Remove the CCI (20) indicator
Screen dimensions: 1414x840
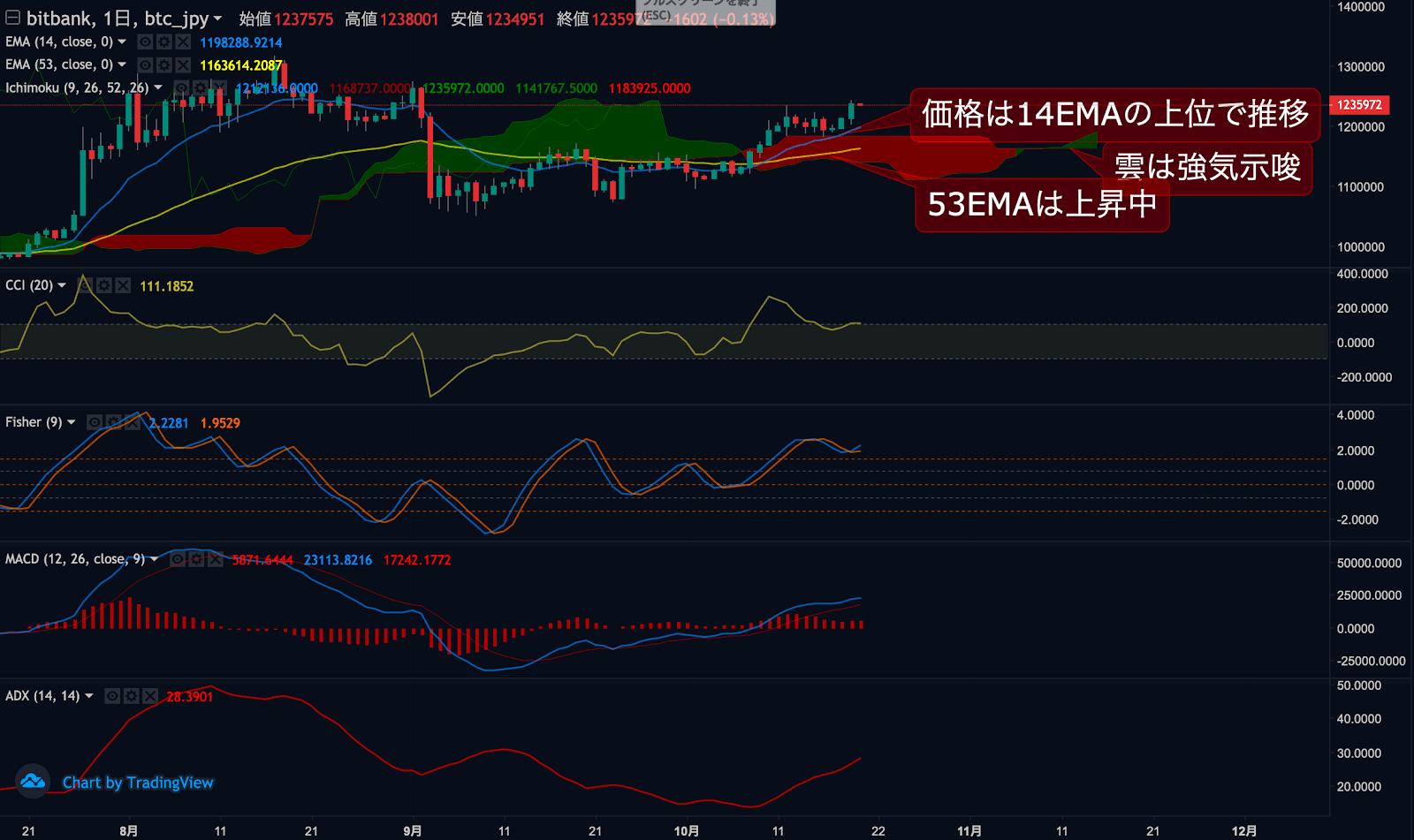tap(123, 285)
